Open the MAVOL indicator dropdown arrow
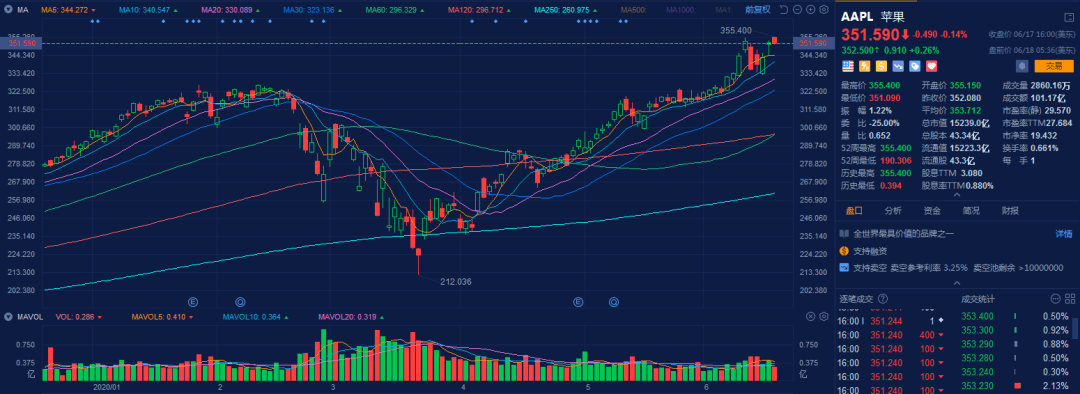Viewport: 1080px width, 394px height. point(8,317)
